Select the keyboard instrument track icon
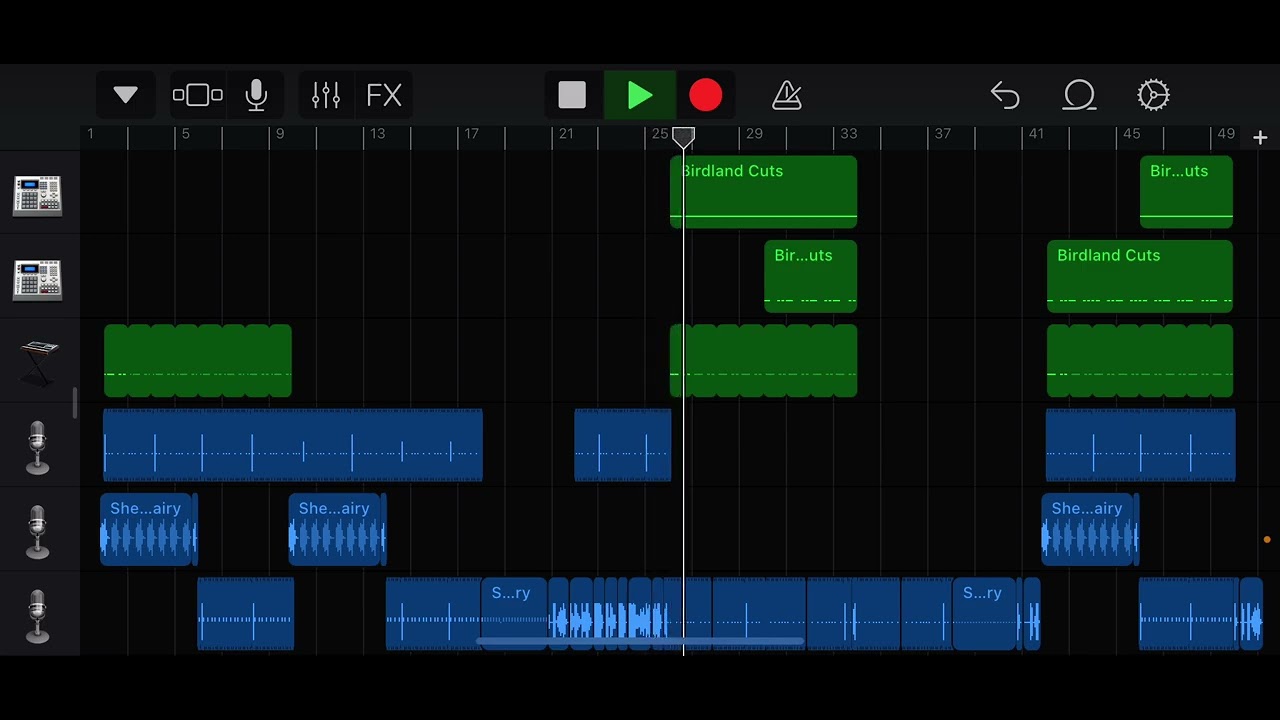 [x=38, y=362]
